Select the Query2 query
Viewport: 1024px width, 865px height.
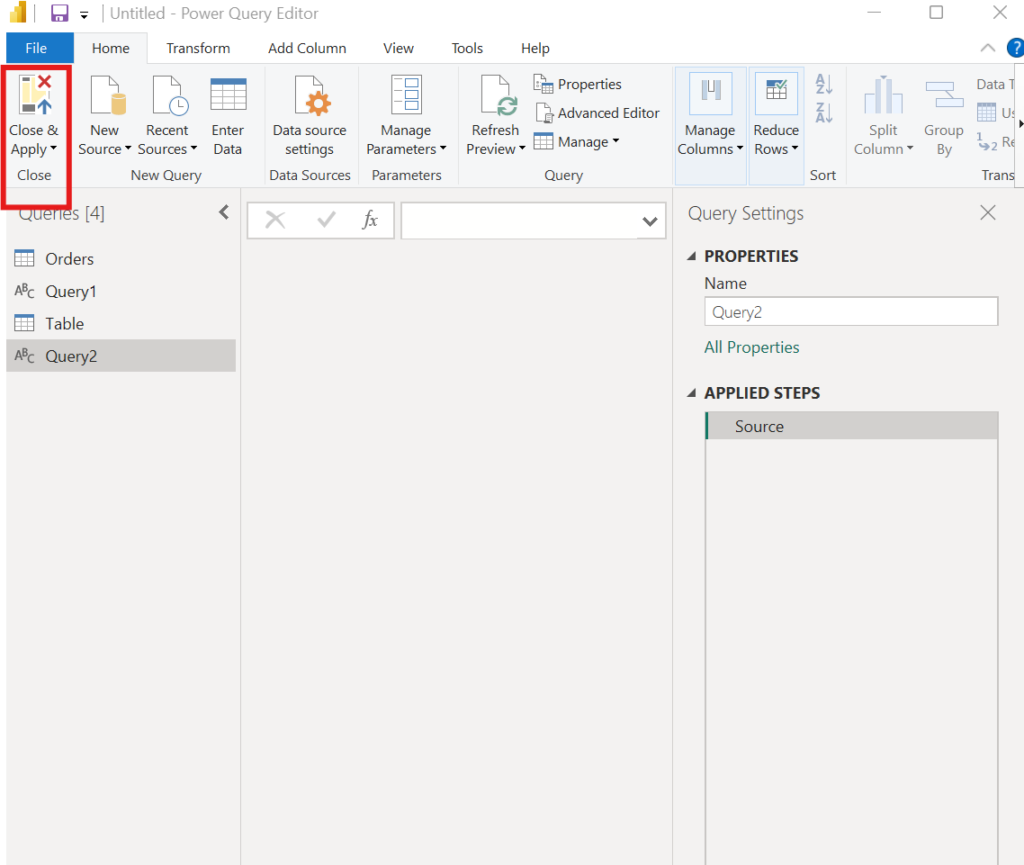pos(121,356)
